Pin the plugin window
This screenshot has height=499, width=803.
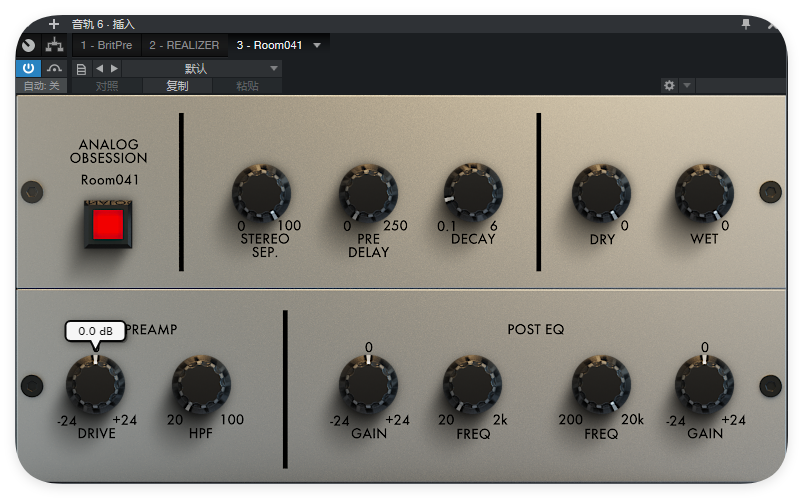click(x=746, y=24)
